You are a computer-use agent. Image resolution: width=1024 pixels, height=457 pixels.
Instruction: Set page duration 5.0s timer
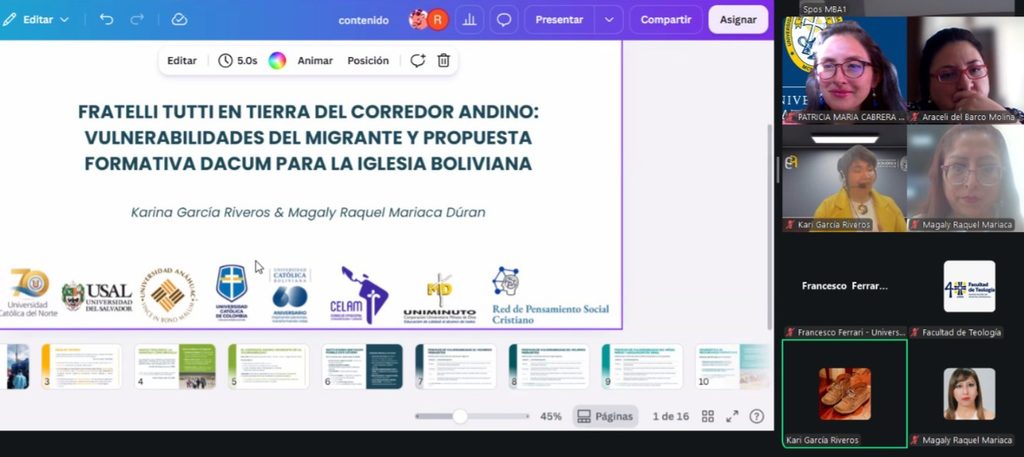click(238, 61)
